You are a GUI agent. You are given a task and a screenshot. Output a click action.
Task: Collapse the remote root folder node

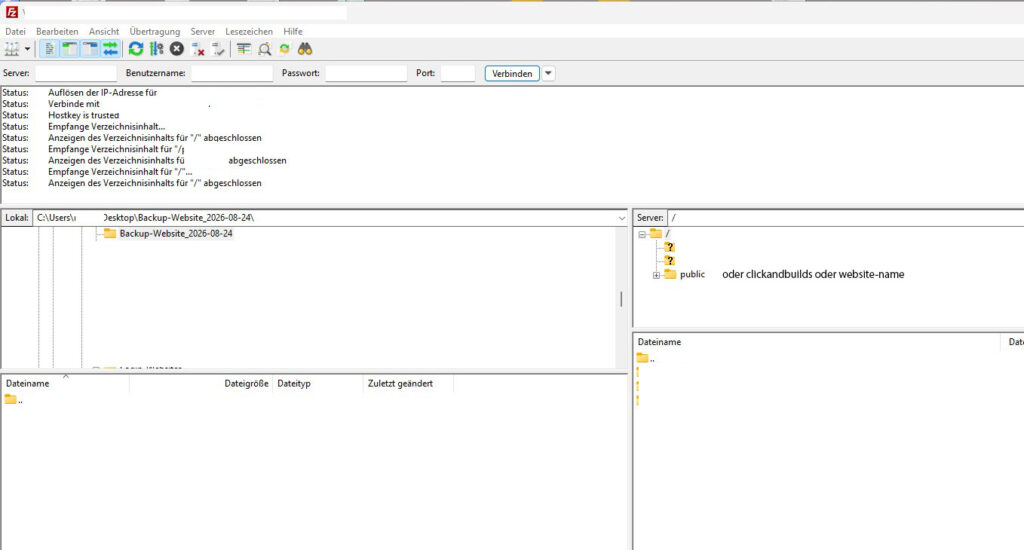point(642,234)
